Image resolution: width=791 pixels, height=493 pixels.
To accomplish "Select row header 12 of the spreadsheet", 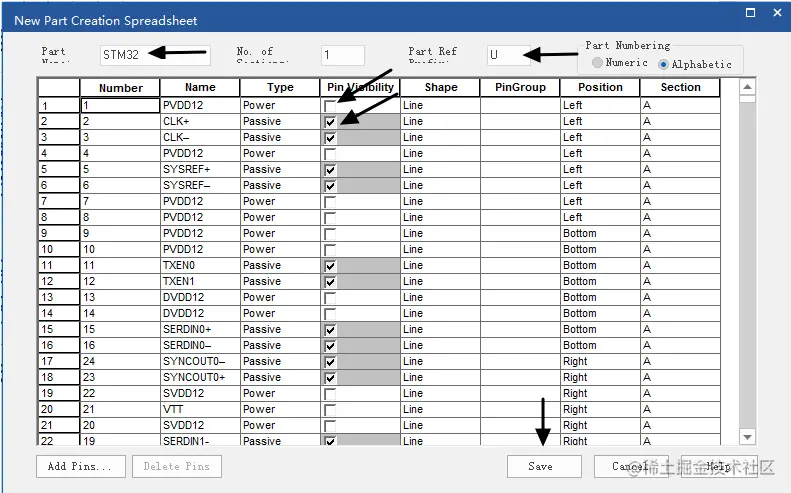I will [59, 282].
